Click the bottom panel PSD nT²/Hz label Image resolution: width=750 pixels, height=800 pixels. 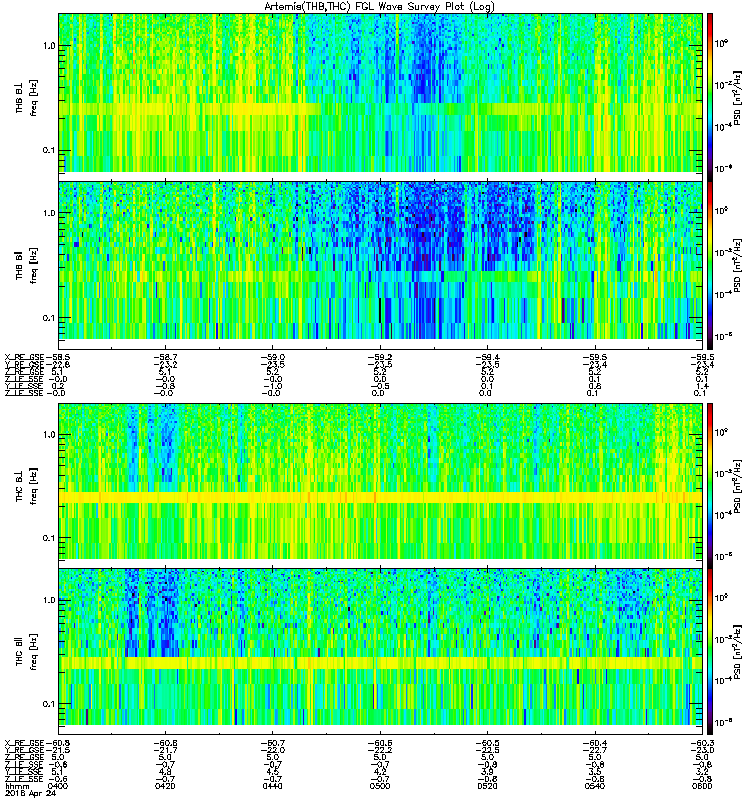pos(737,652)
